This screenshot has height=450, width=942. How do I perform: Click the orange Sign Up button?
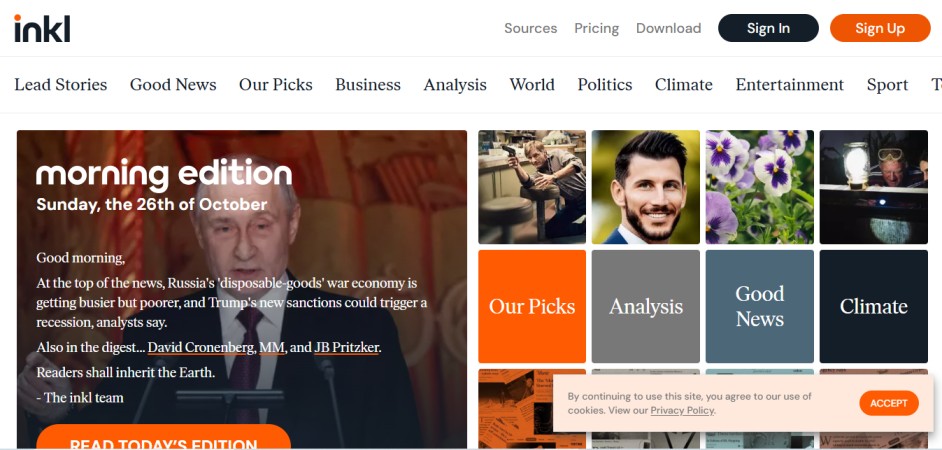880,28
